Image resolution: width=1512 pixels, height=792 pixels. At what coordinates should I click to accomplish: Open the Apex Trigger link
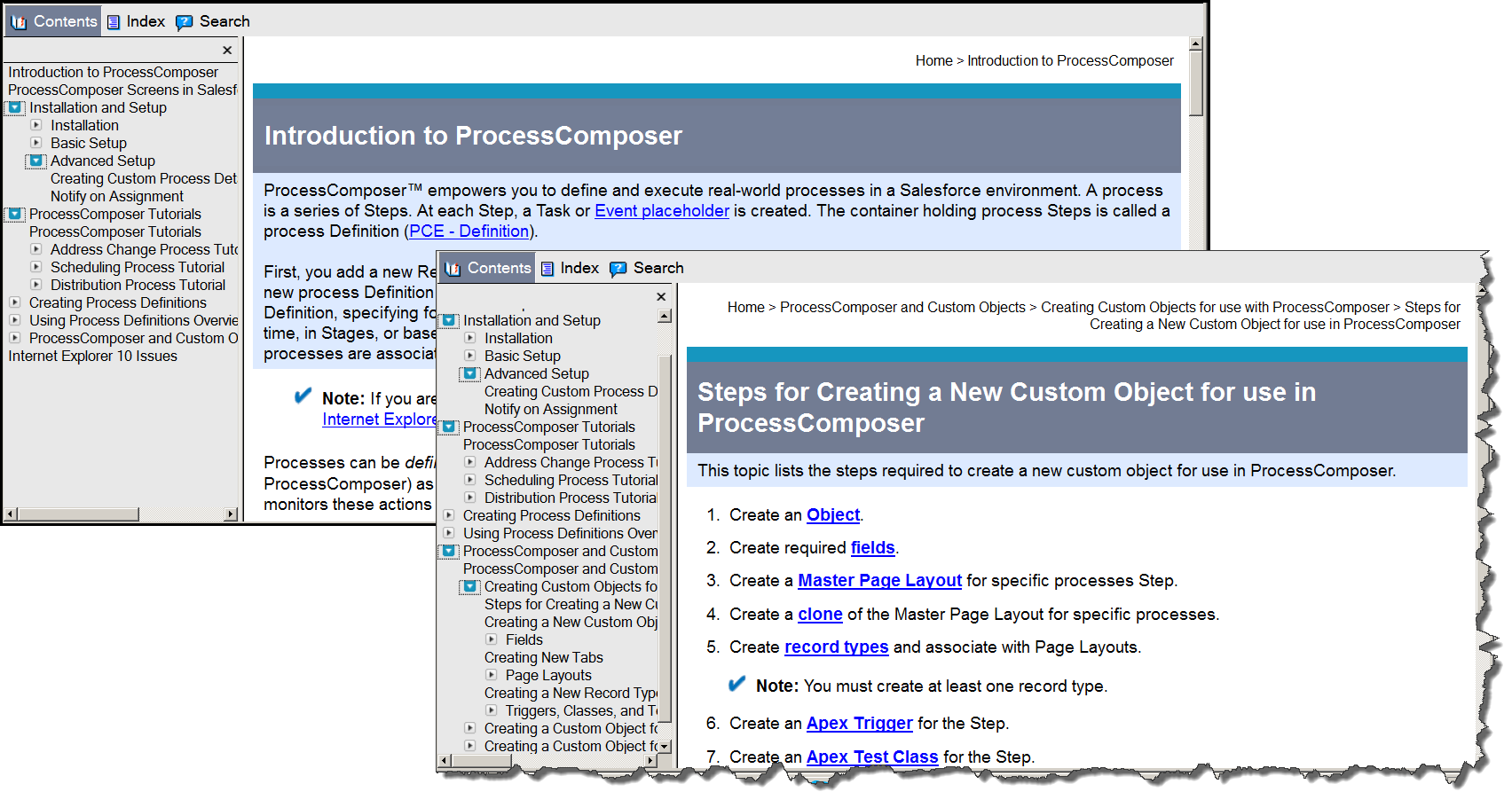[859, 724]
